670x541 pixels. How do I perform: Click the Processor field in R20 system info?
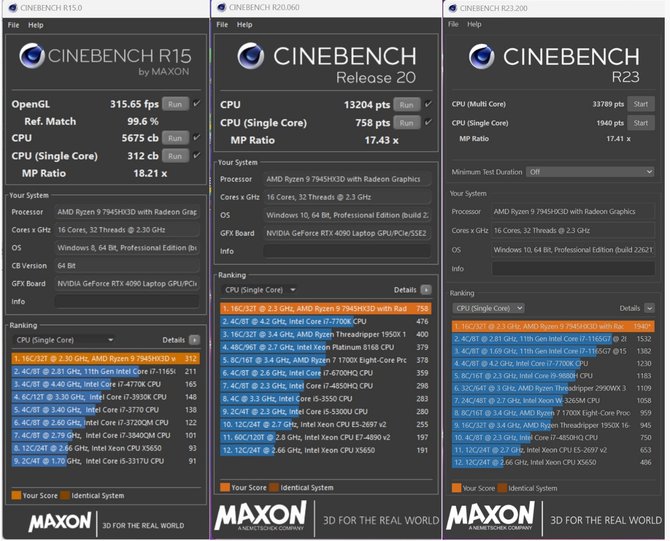click(347, 179)
